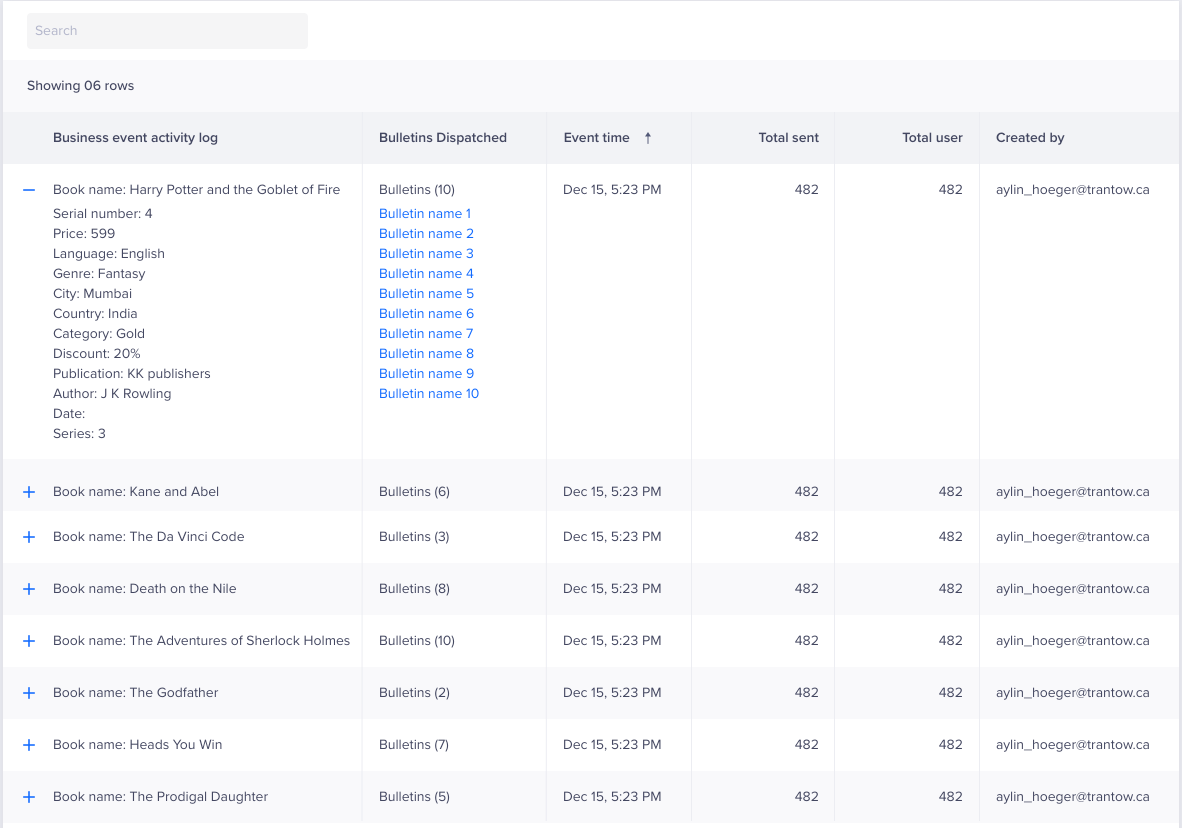Click the Created by column header
The width and height of the screenshot is (1182, 828).
1030,137
